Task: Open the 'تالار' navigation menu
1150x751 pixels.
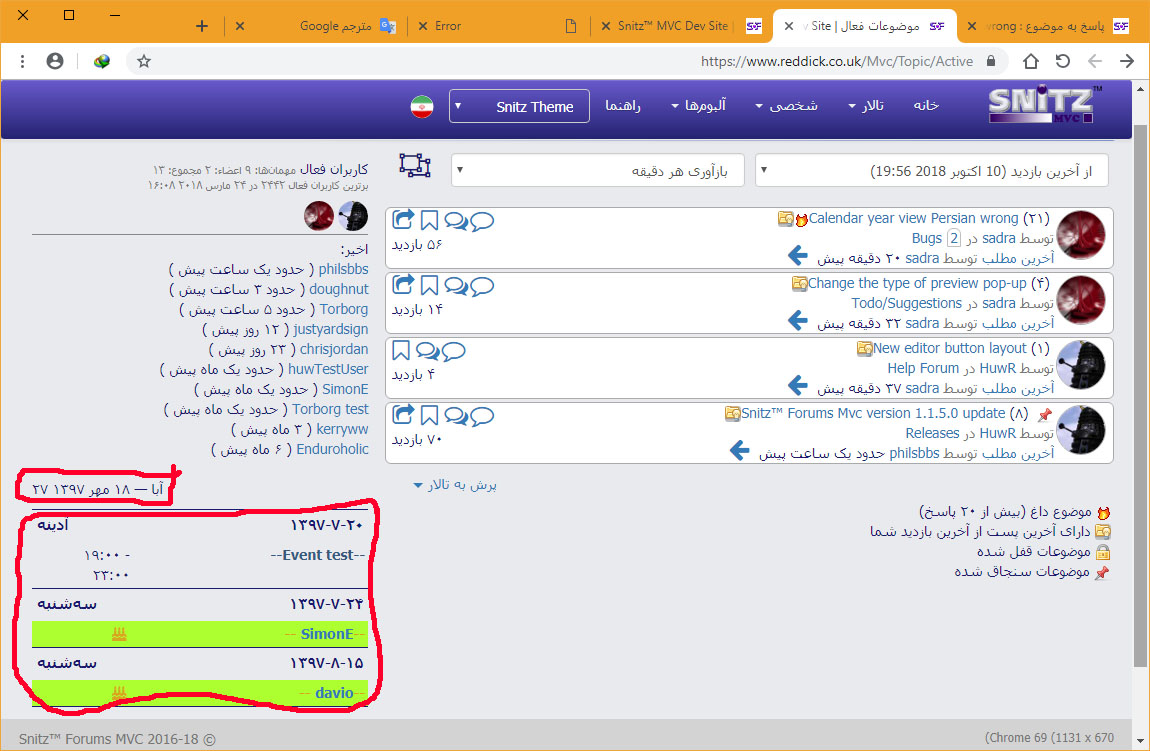Action: coord(865,106)
